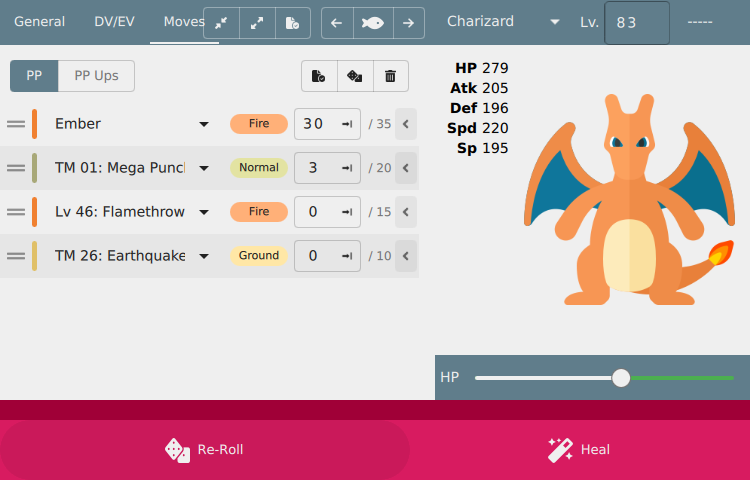Switch to the General tab
This screenshot has width=750, height=480.
tap(40, 22)
